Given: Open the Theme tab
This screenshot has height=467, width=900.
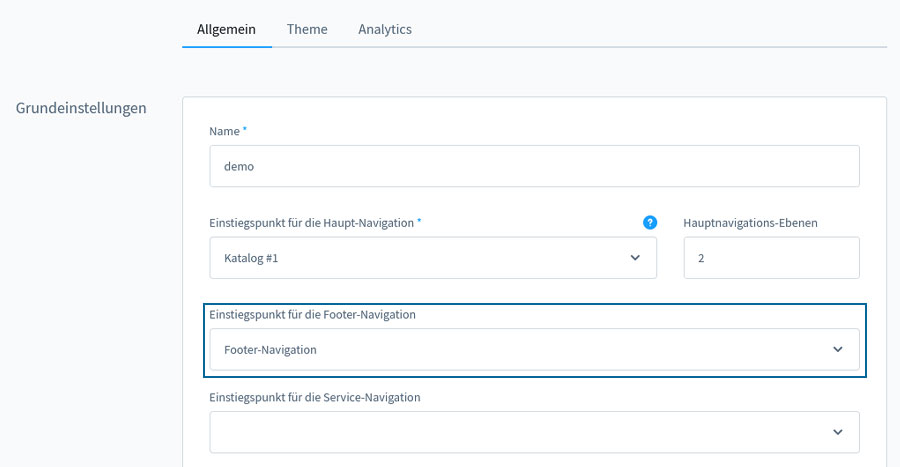Looking at the screenshot, I should 307,29.
